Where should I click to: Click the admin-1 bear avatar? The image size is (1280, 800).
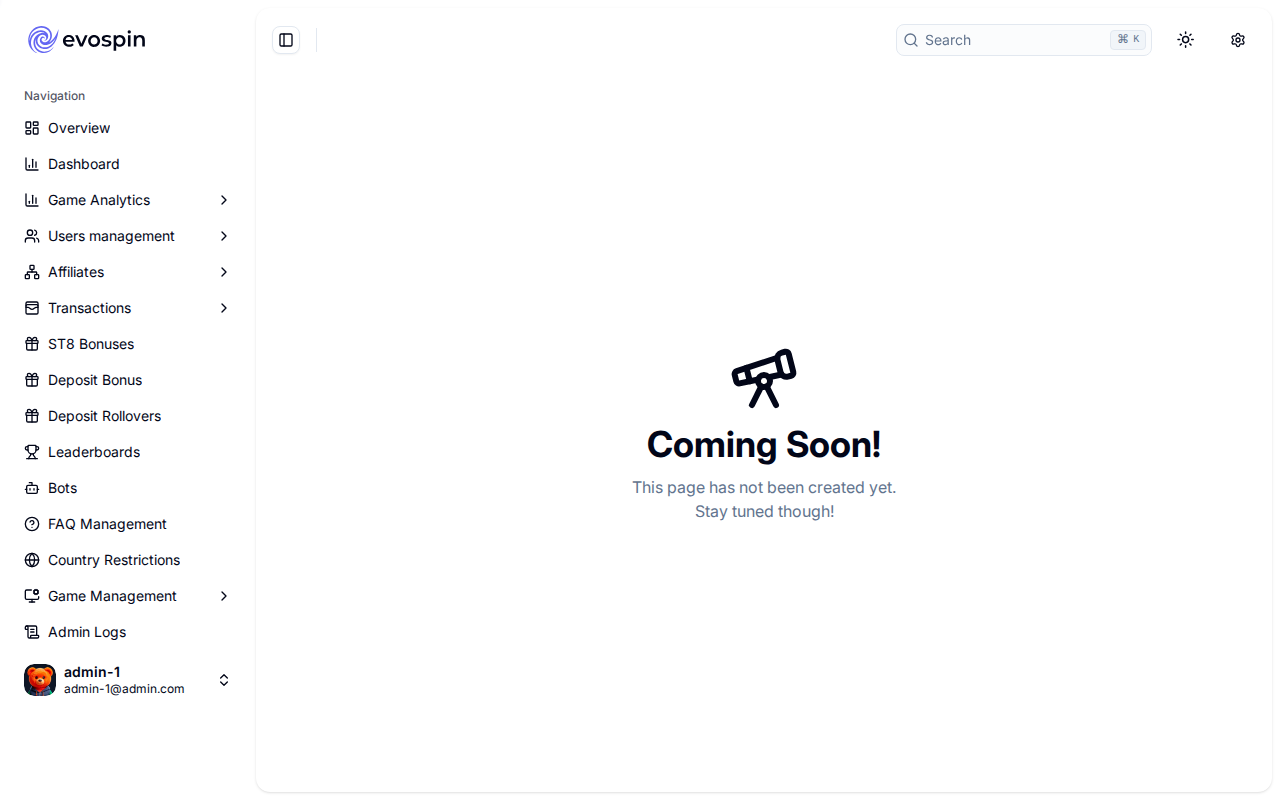pos(40,680)
